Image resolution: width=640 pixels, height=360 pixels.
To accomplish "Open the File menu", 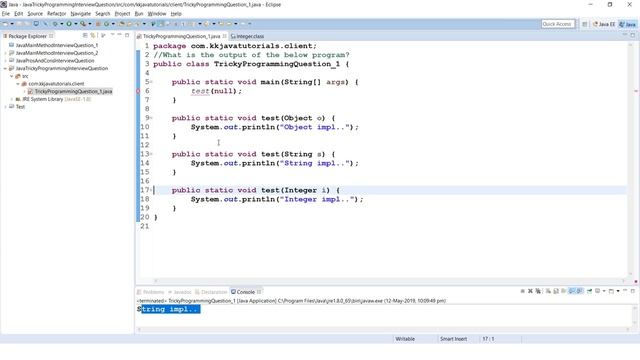I will tap(6, 13).
